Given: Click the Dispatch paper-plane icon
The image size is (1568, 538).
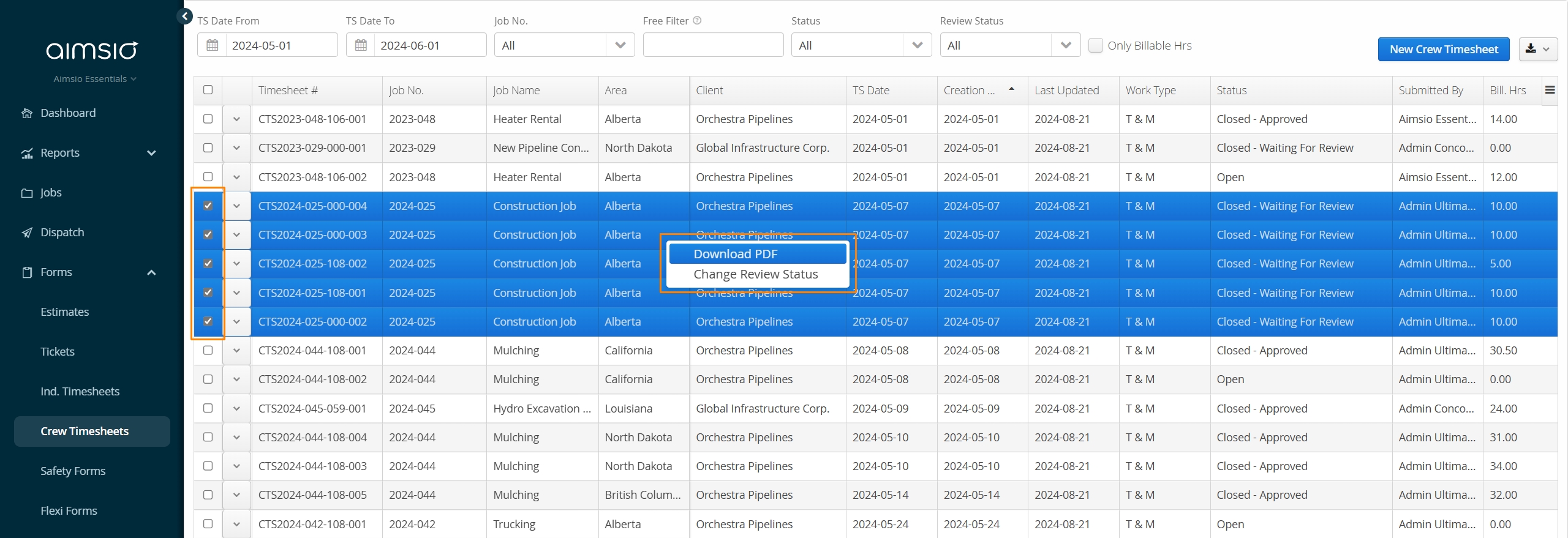Looking at the screenshot, I should pyautogui.click(x=27, y=233).
